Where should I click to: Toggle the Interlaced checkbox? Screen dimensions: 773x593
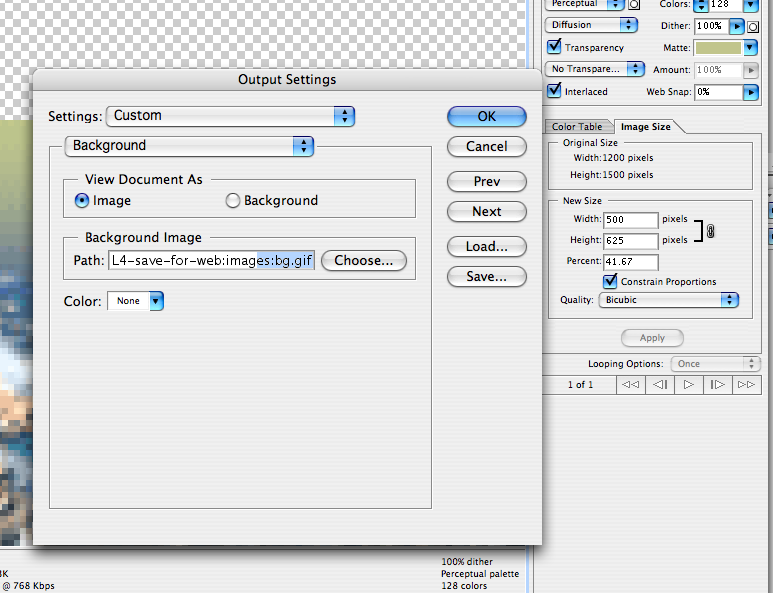point(554,91)
